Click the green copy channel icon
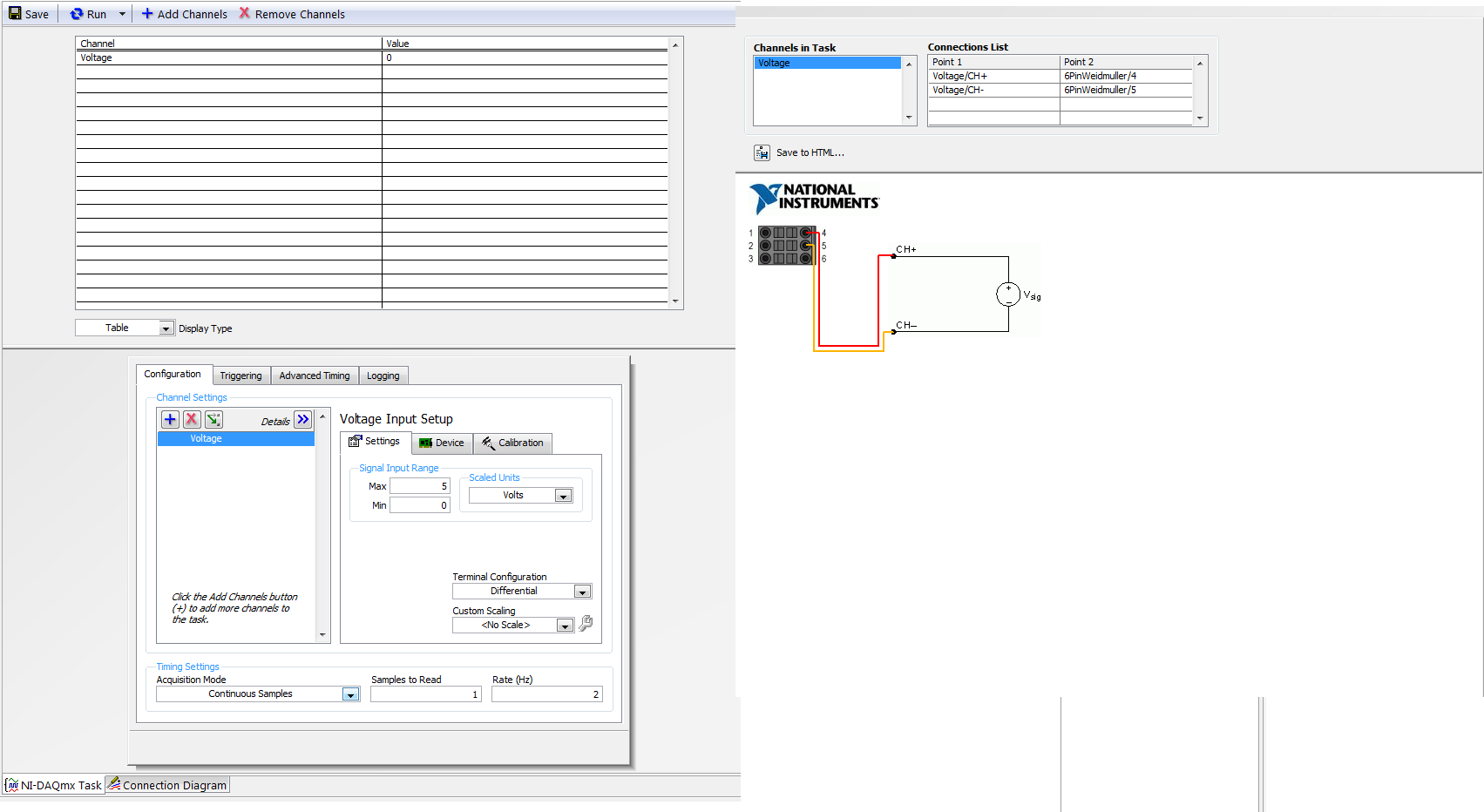Screen dimensions: 1484x812 pyautogui.click(x=213, y=419)
